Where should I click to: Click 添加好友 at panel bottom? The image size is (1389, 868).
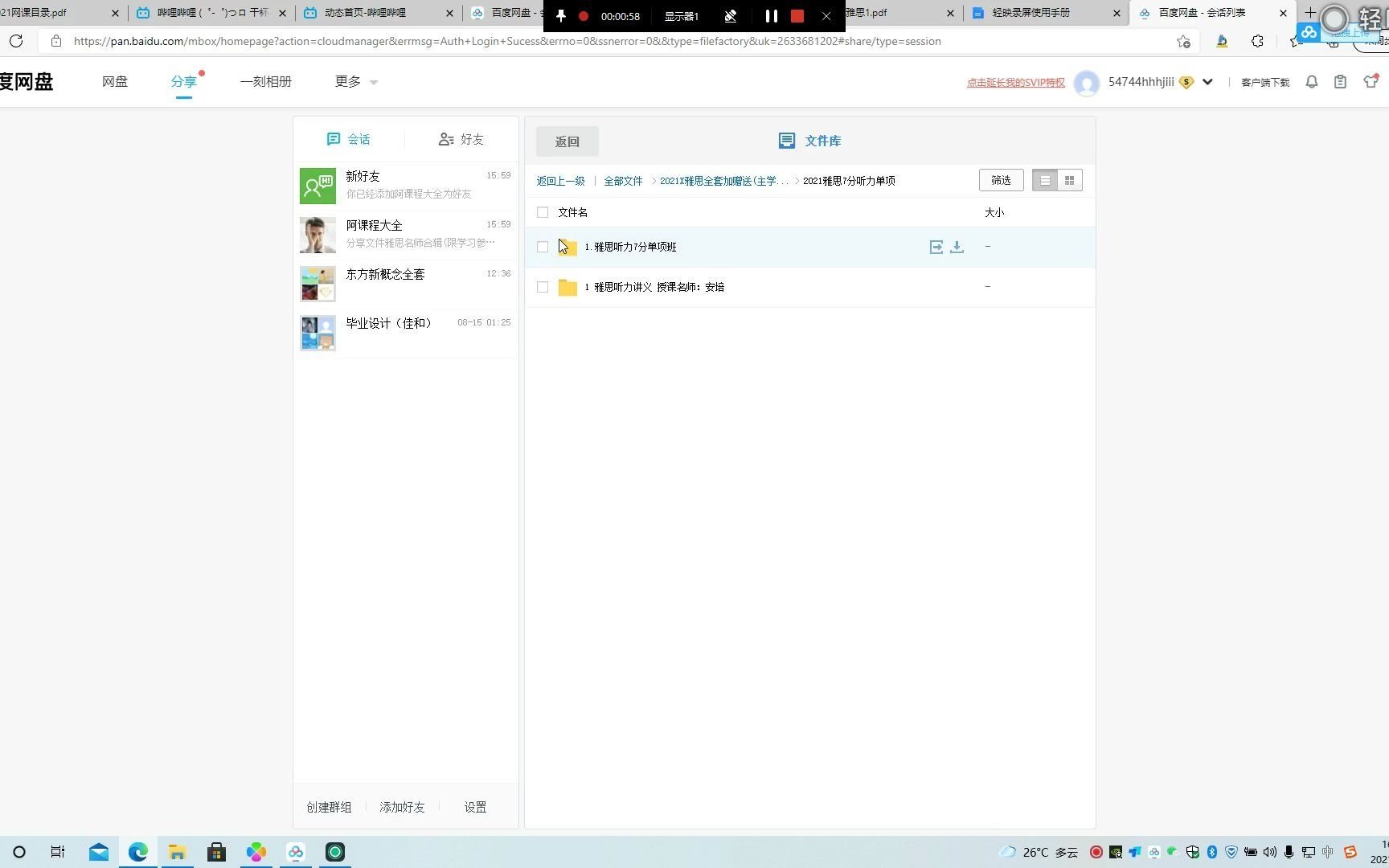[x=402, y=808]
